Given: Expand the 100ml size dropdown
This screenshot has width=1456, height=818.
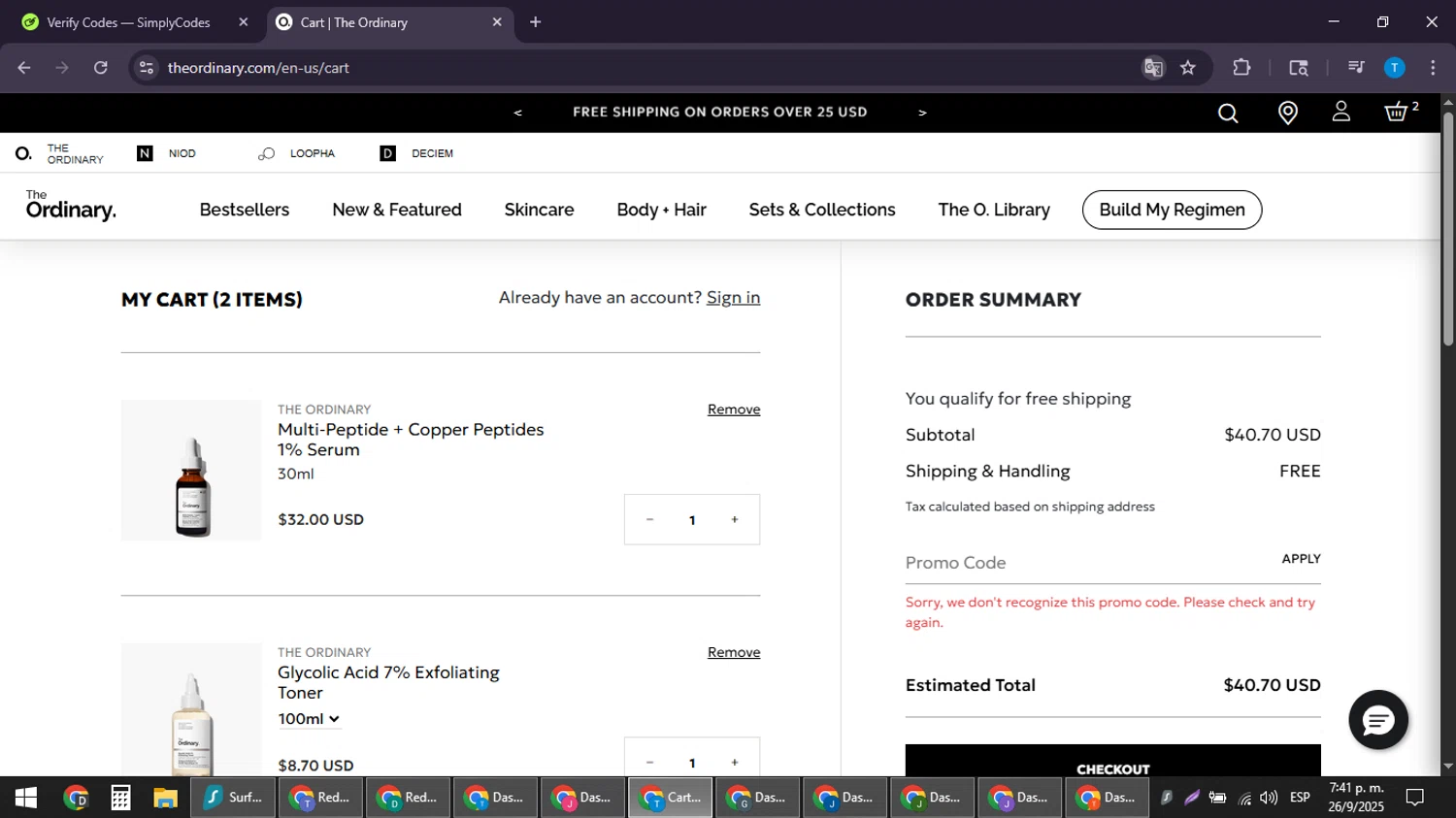Looking at the screenshot, I should pos(309,719).
